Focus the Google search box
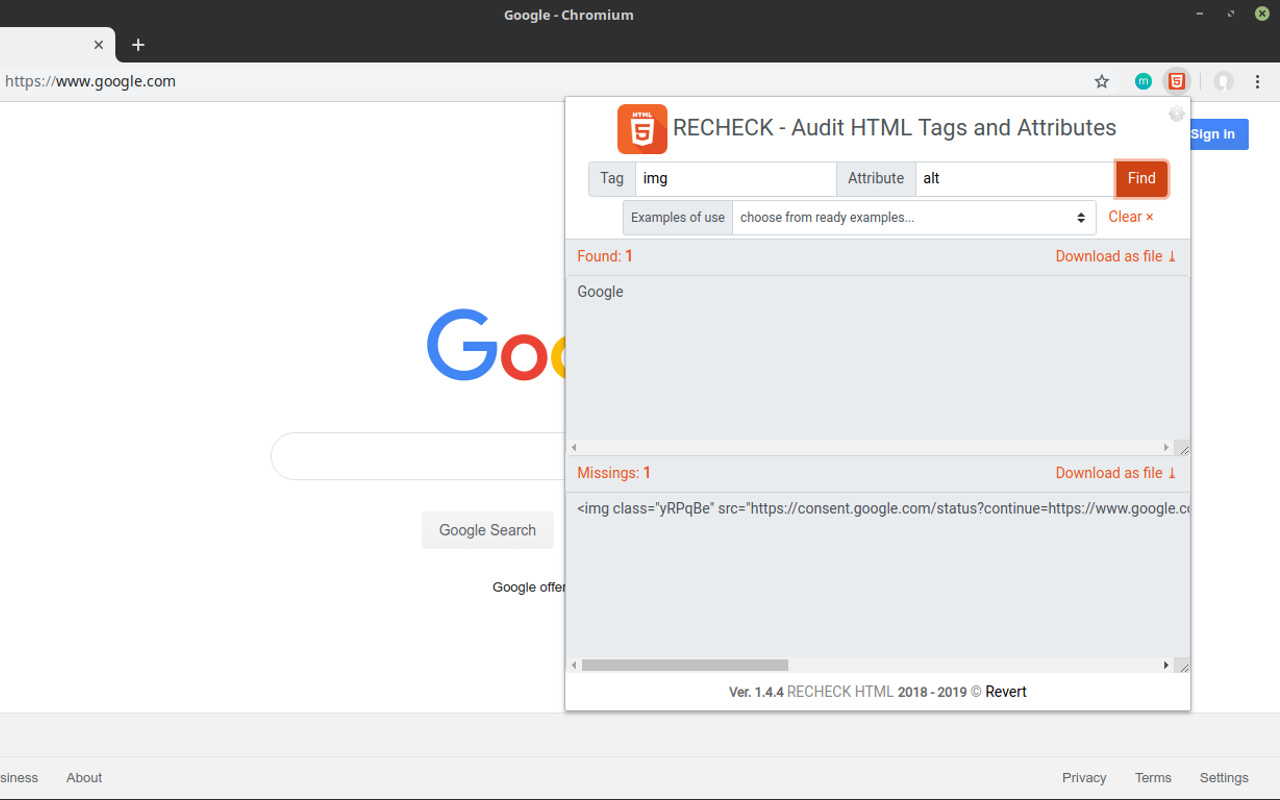Image resolution: width=1280 pixels, height=800 pixels. (x=418, y=456)
